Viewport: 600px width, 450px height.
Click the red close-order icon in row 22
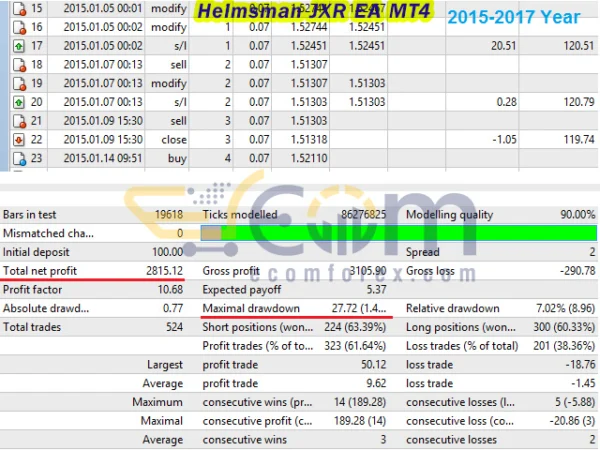[19, 140]
